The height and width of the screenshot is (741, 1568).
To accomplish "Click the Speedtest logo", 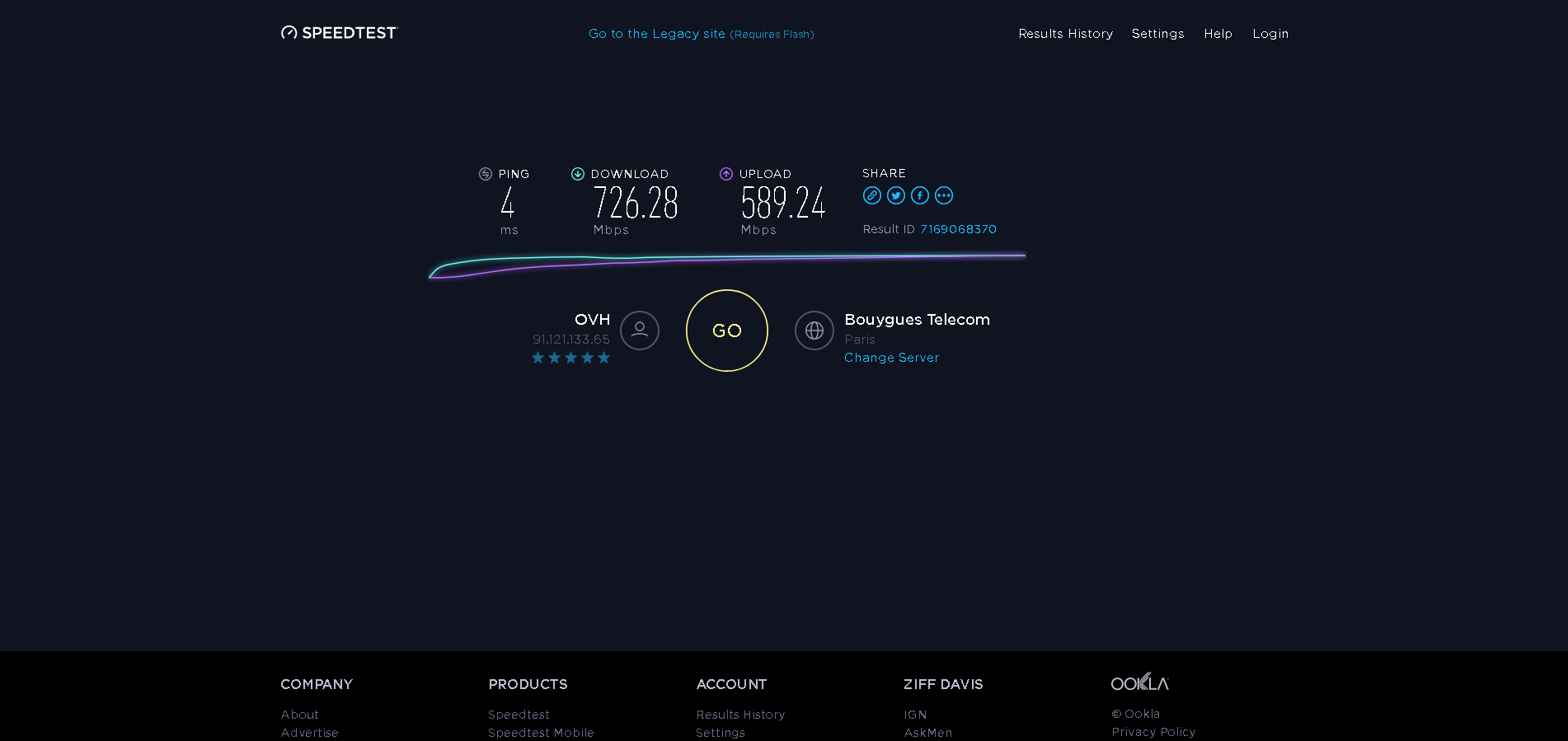I will coord(340,33).
